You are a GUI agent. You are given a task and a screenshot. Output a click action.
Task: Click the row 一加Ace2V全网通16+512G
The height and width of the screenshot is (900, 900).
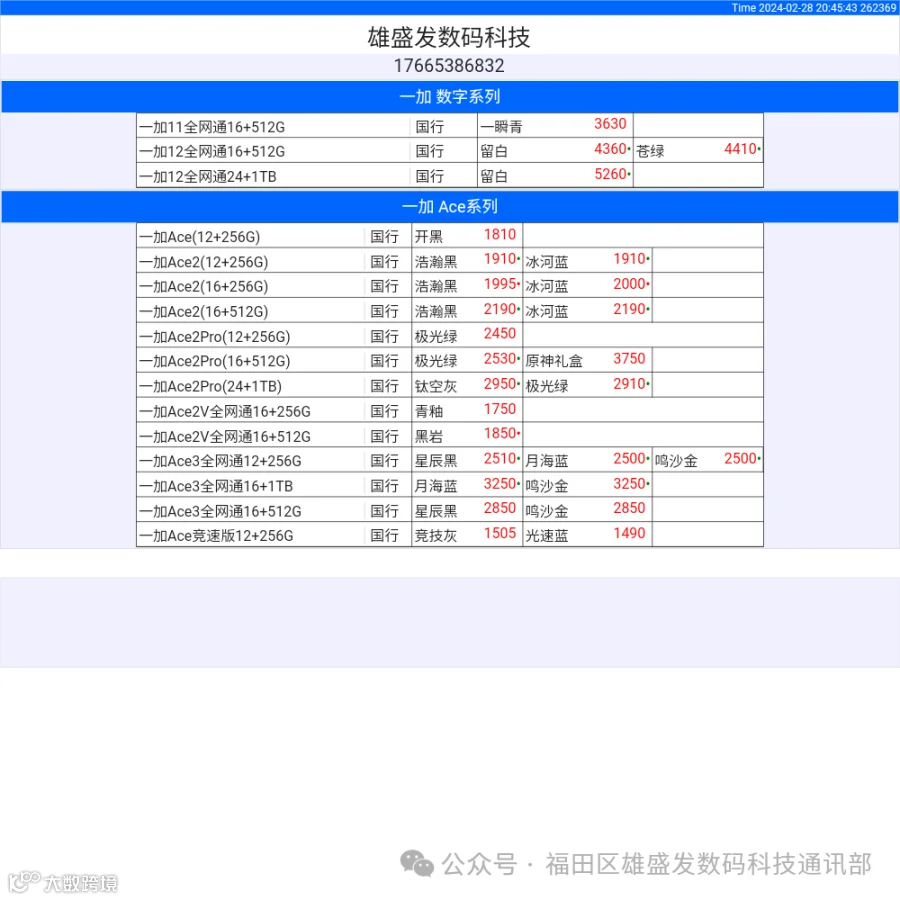(x=450, y=435)
